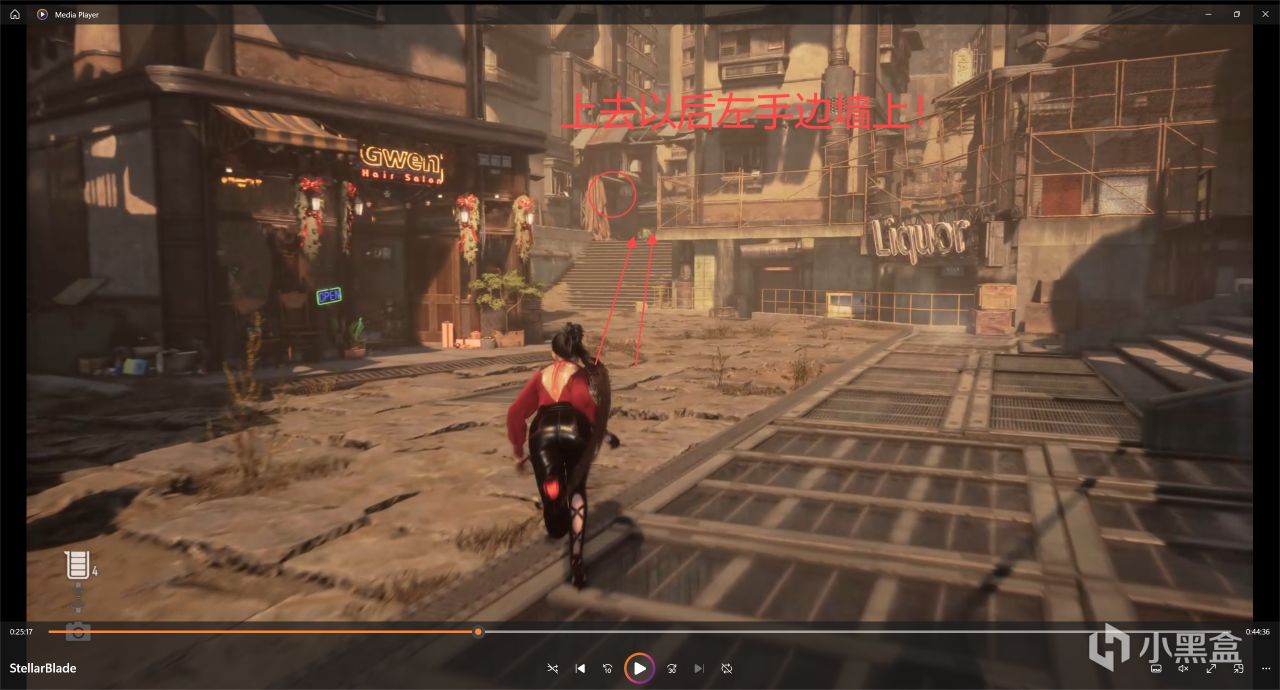Go to the next track
This screenshot has width=1280, height=690.
(699, 668)
